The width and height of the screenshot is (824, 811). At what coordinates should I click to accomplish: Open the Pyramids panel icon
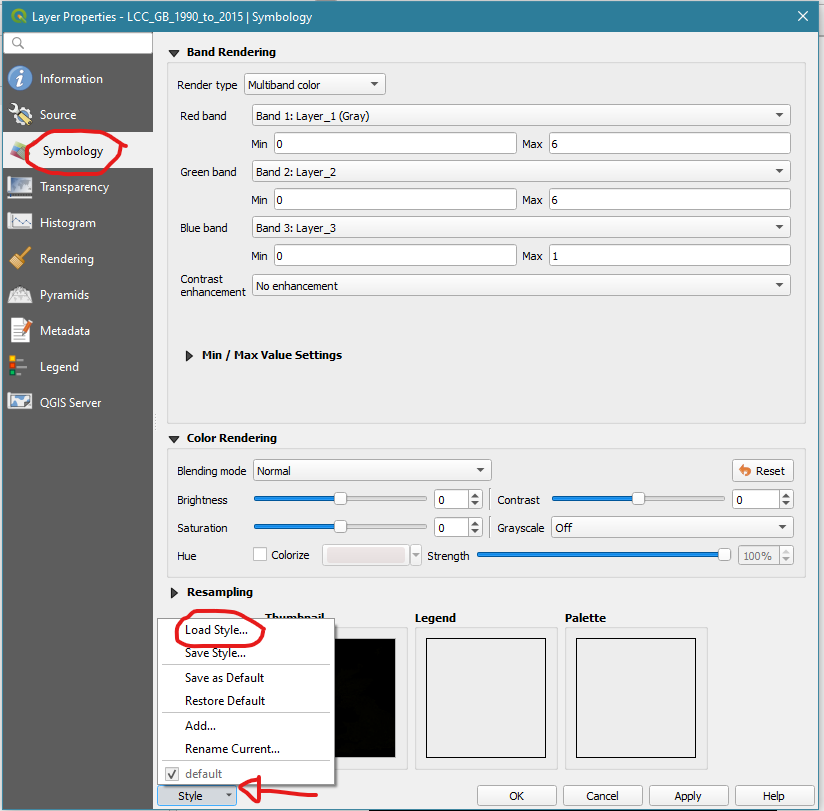20,295
